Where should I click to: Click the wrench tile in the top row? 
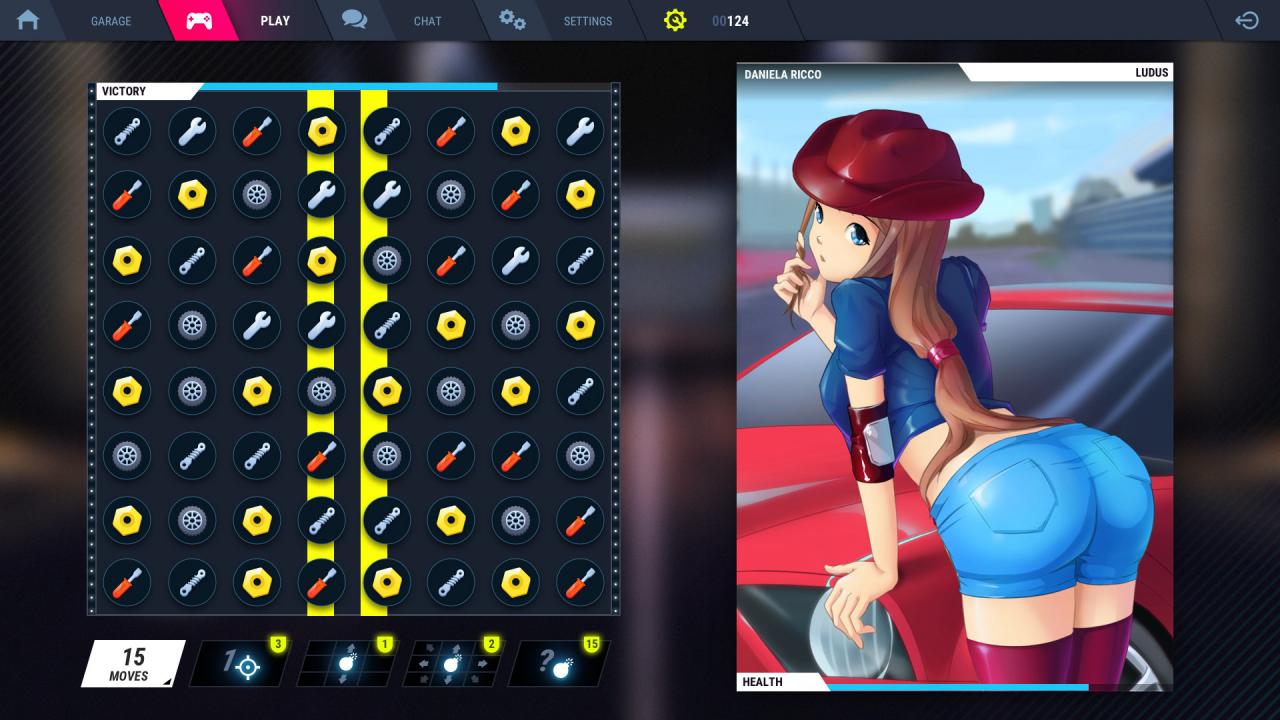coord(192,131)
